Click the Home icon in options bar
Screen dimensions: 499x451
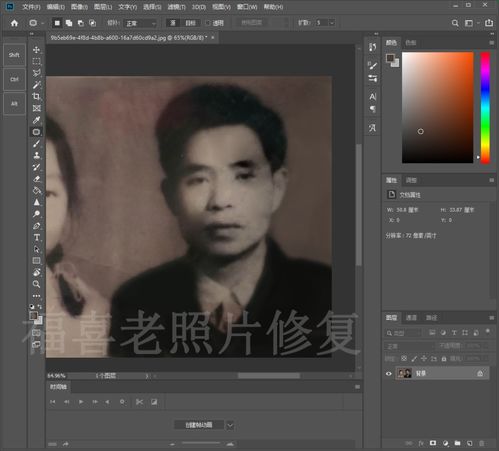coord(14,23)
